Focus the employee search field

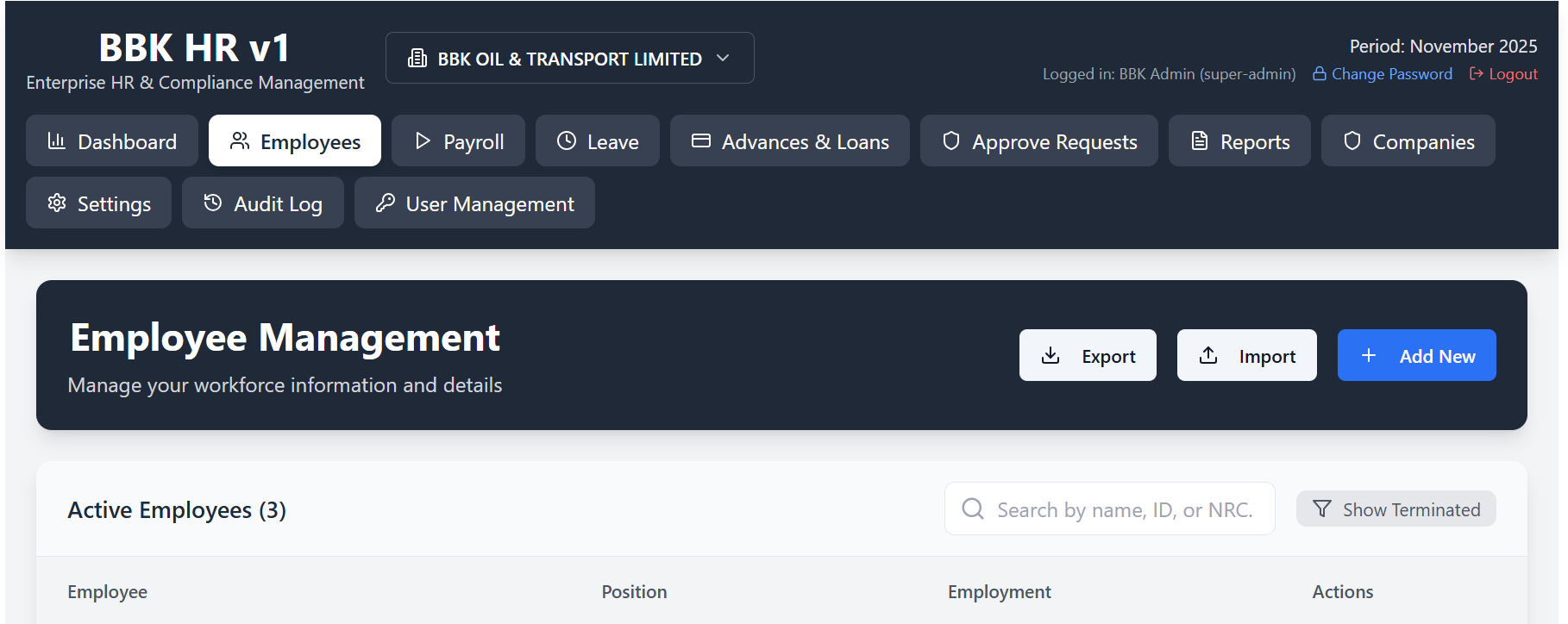coord(1121,509)
